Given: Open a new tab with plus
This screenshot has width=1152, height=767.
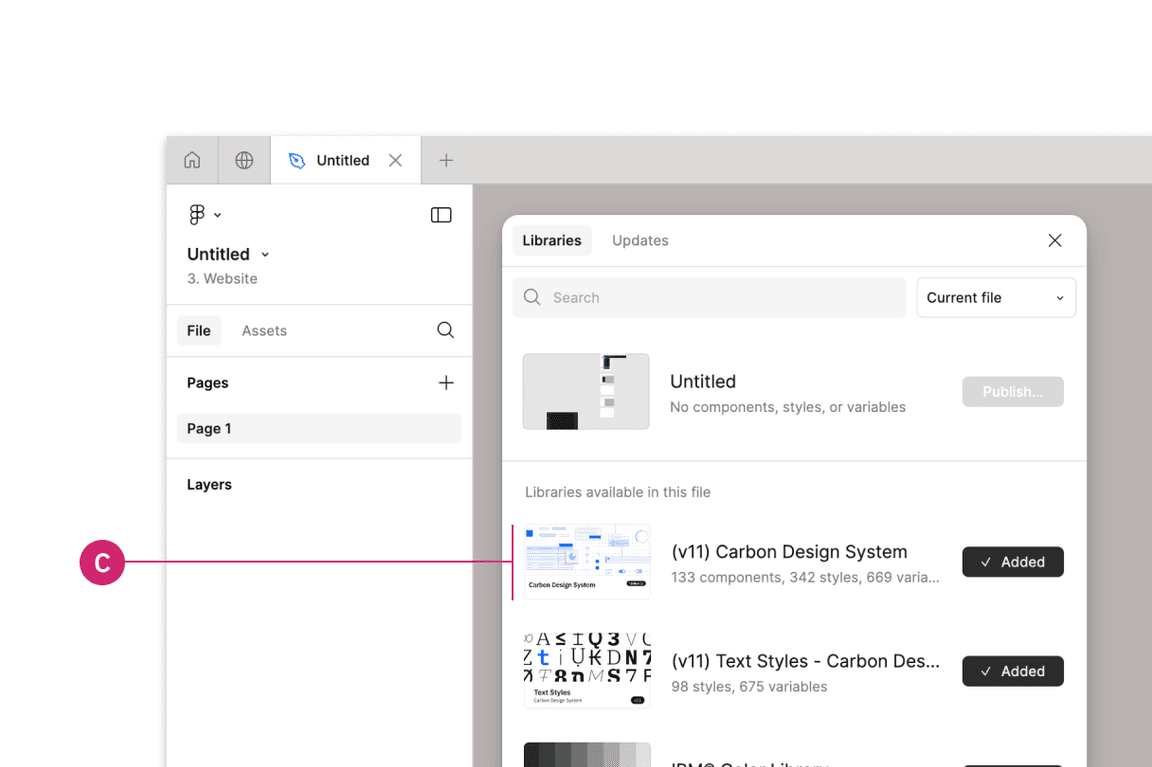Looking at the screenshot, I should pos(446,160).
